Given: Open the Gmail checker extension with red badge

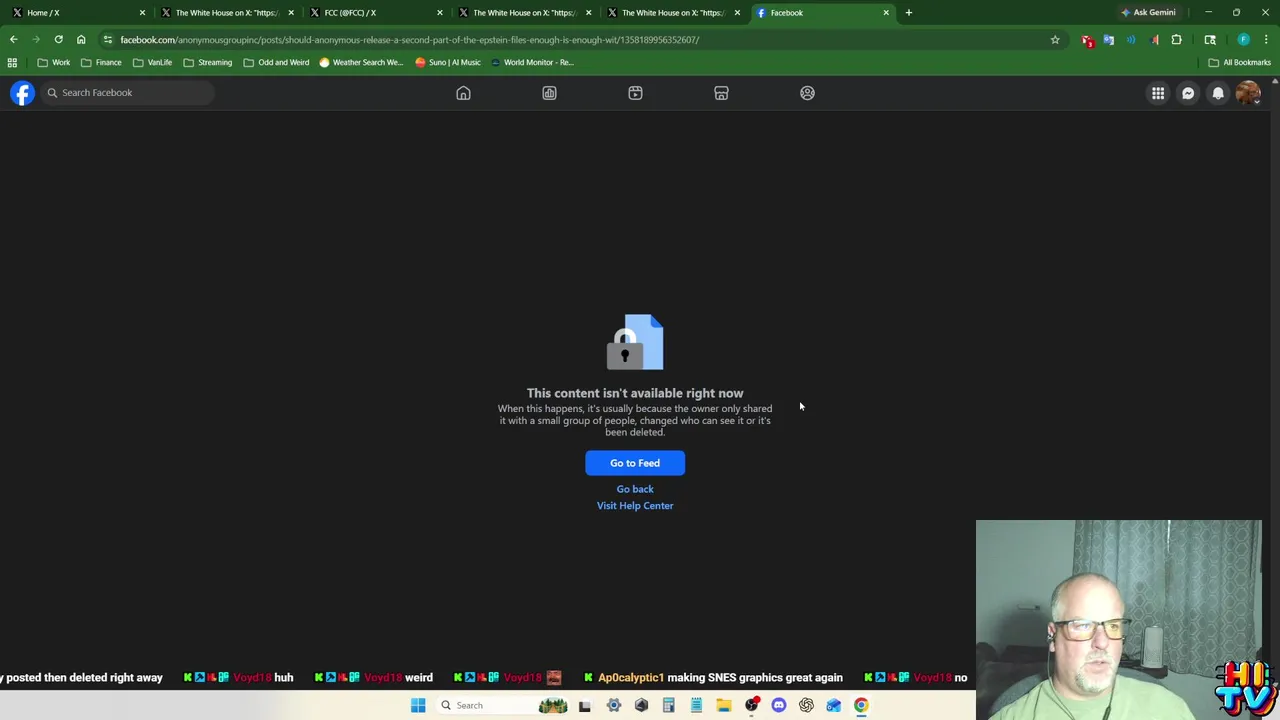Looking at the screenshot, I should tap(1087, 40).
